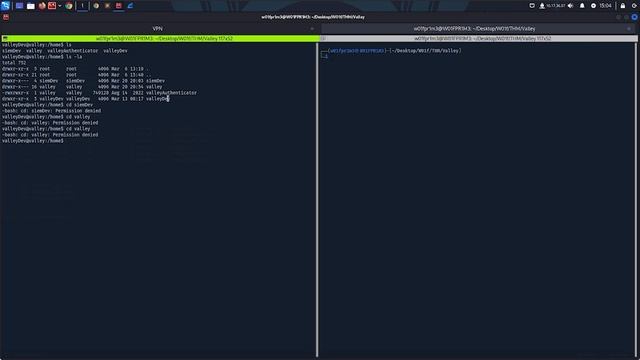640x360 pixels.
Task: Switch to the VPN tab
Action: (157, 29)
